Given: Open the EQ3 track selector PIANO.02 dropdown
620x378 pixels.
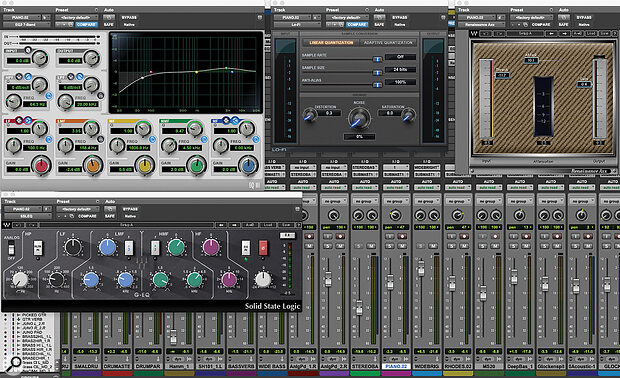Looking at the screenshot, I should point(22,17).
